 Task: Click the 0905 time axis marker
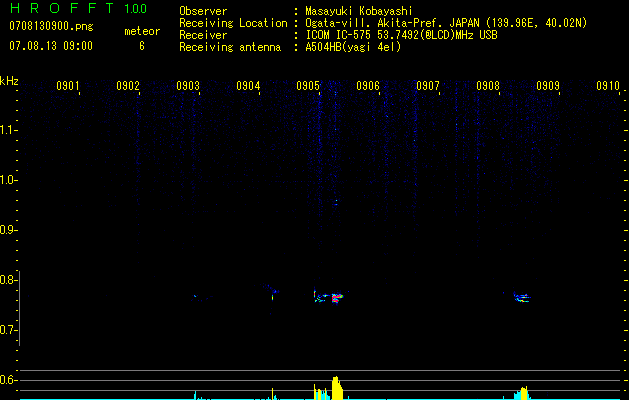coord(308,86)
